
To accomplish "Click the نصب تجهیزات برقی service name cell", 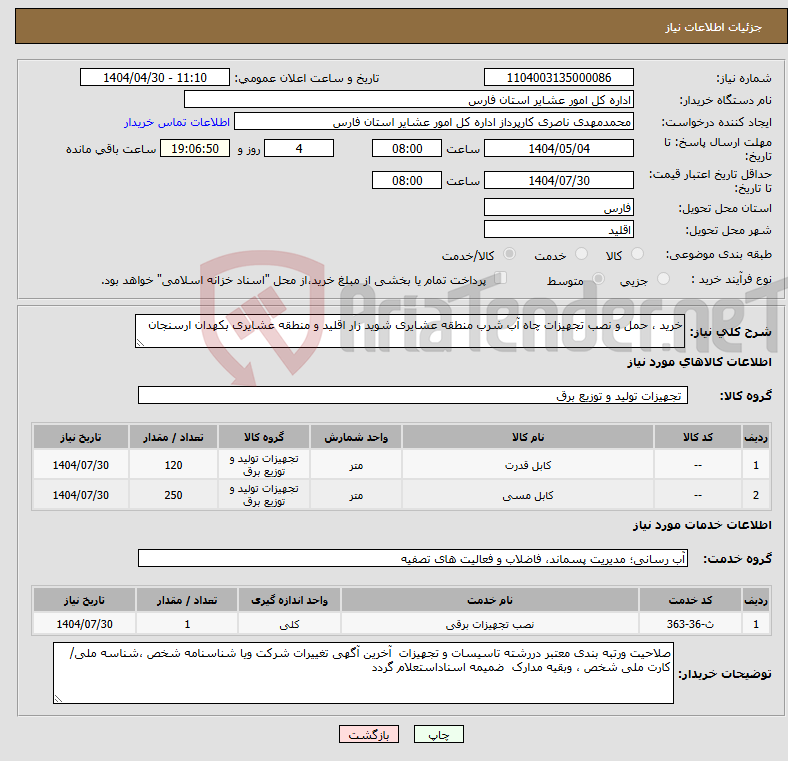I will 490,624.
